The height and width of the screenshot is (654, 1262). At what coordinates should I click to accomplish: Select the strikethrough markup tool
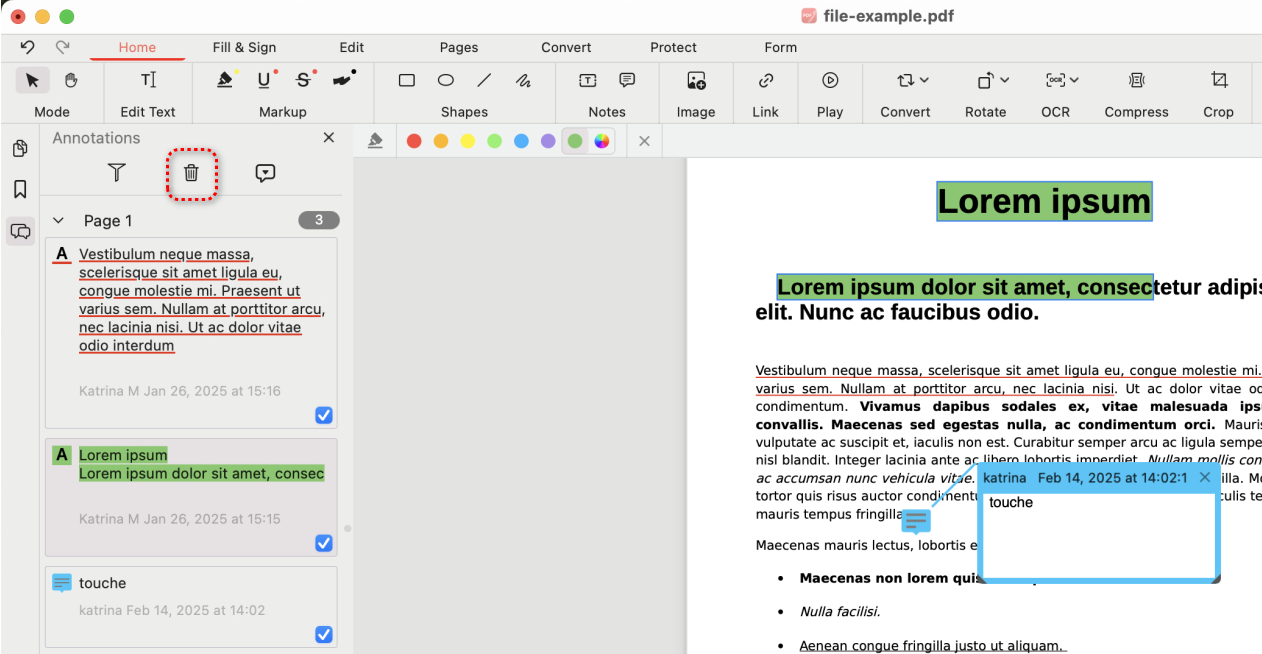304,80
